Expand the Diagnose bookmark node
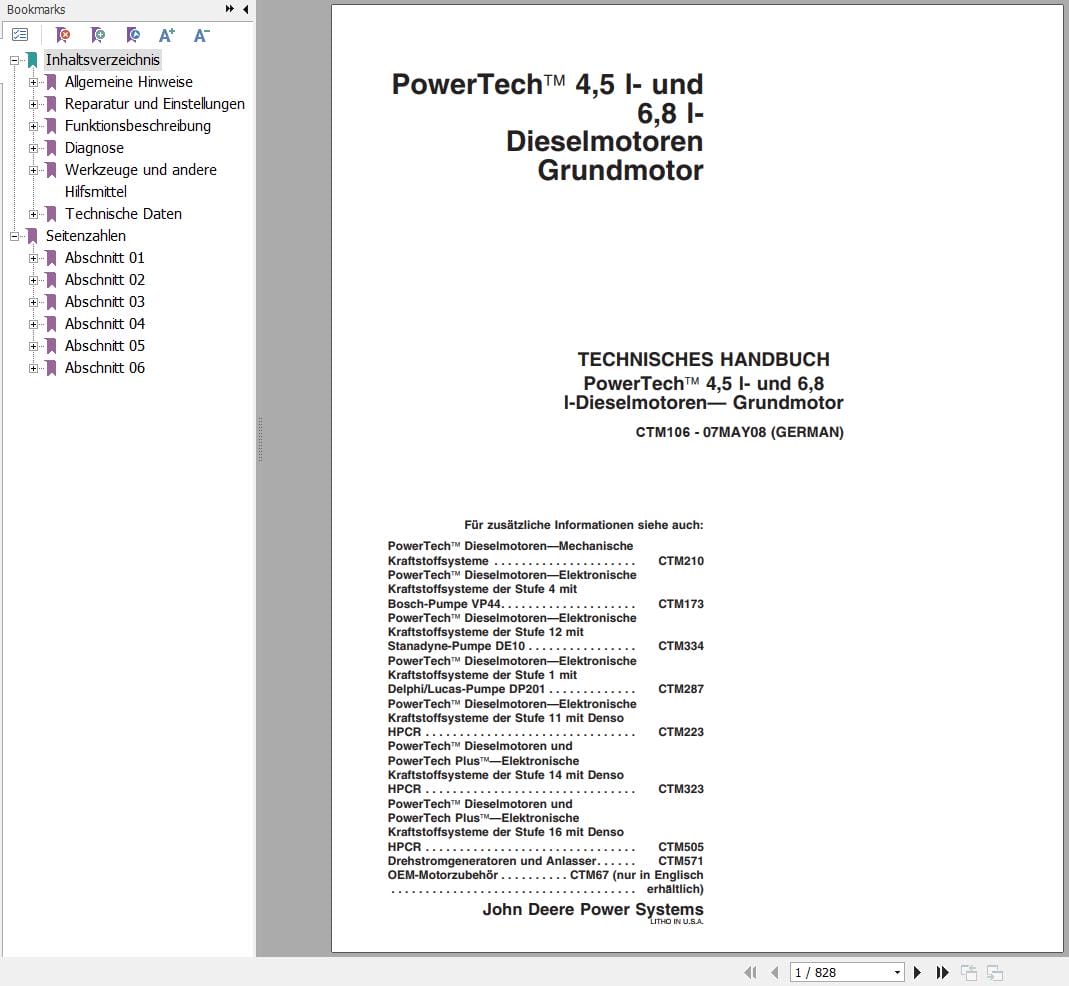Screen dimensions: 1069x986 pos(33,148)
